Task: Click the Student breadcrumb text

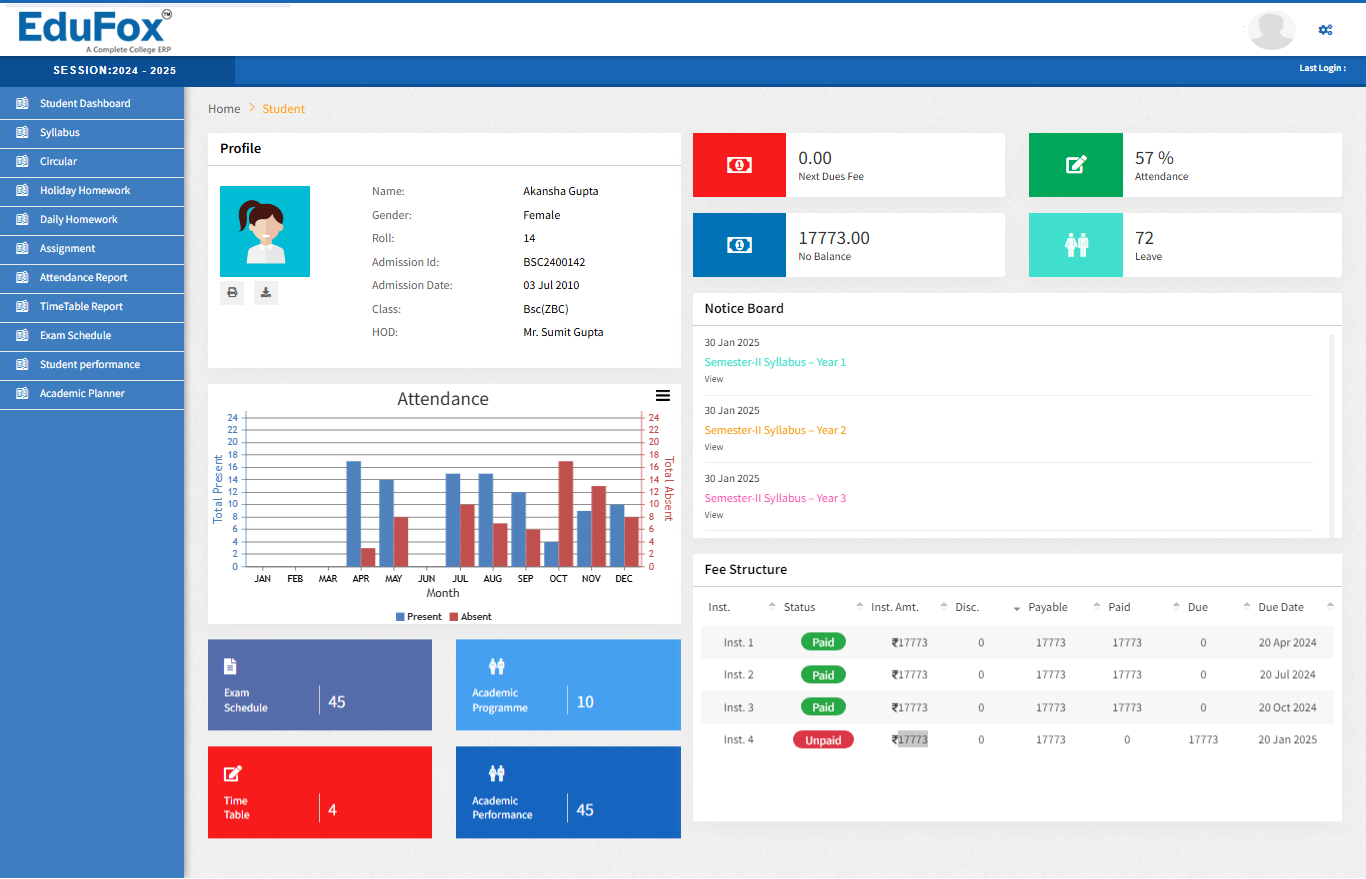Action: [284, 109]
